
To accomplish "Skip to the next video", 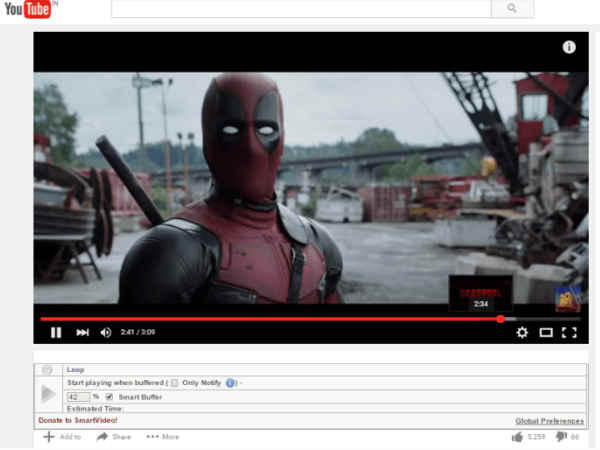I will click(82, 333).
